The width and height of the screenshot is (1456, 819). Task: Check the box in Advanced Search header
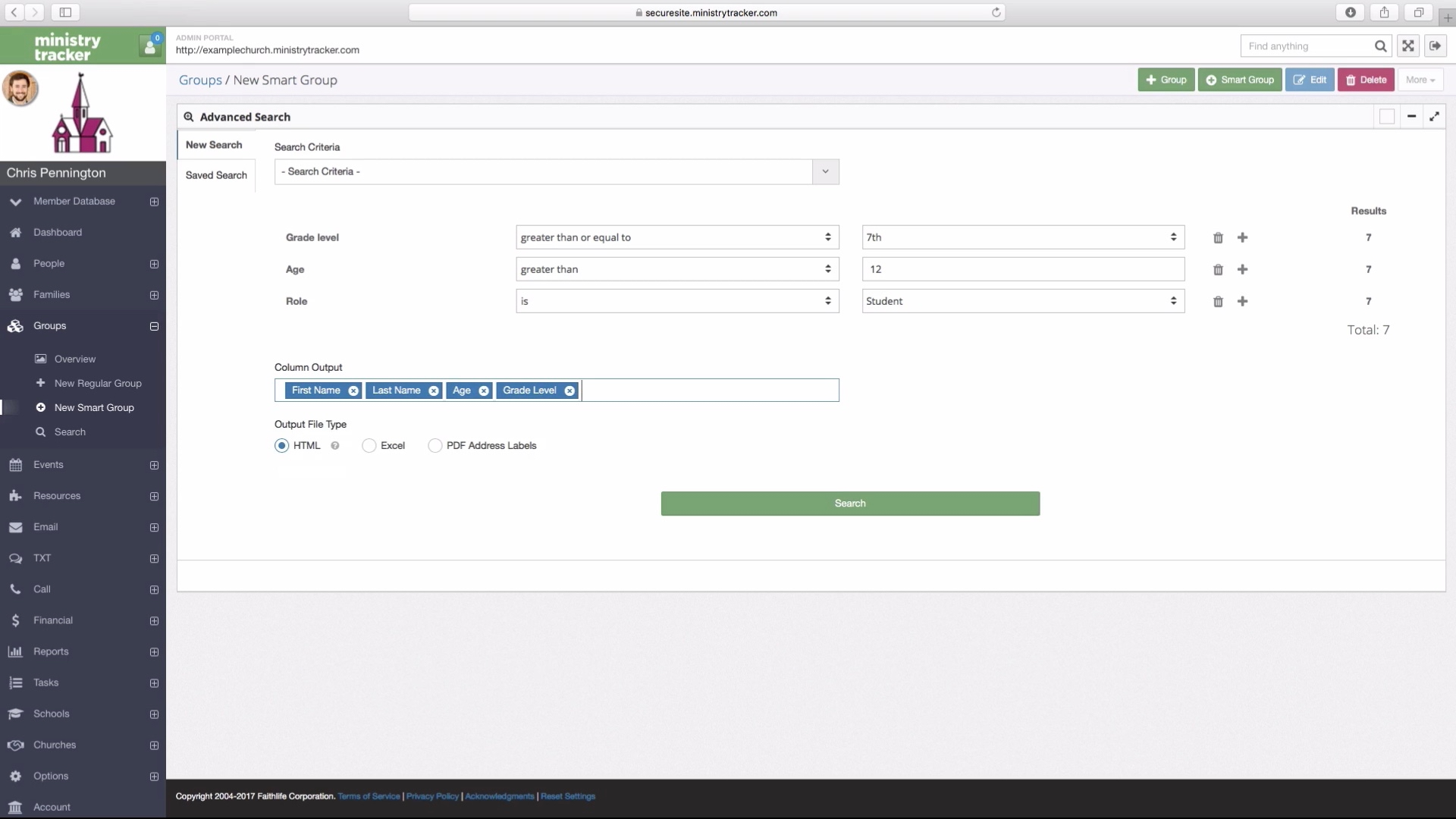coord(1386,116)
